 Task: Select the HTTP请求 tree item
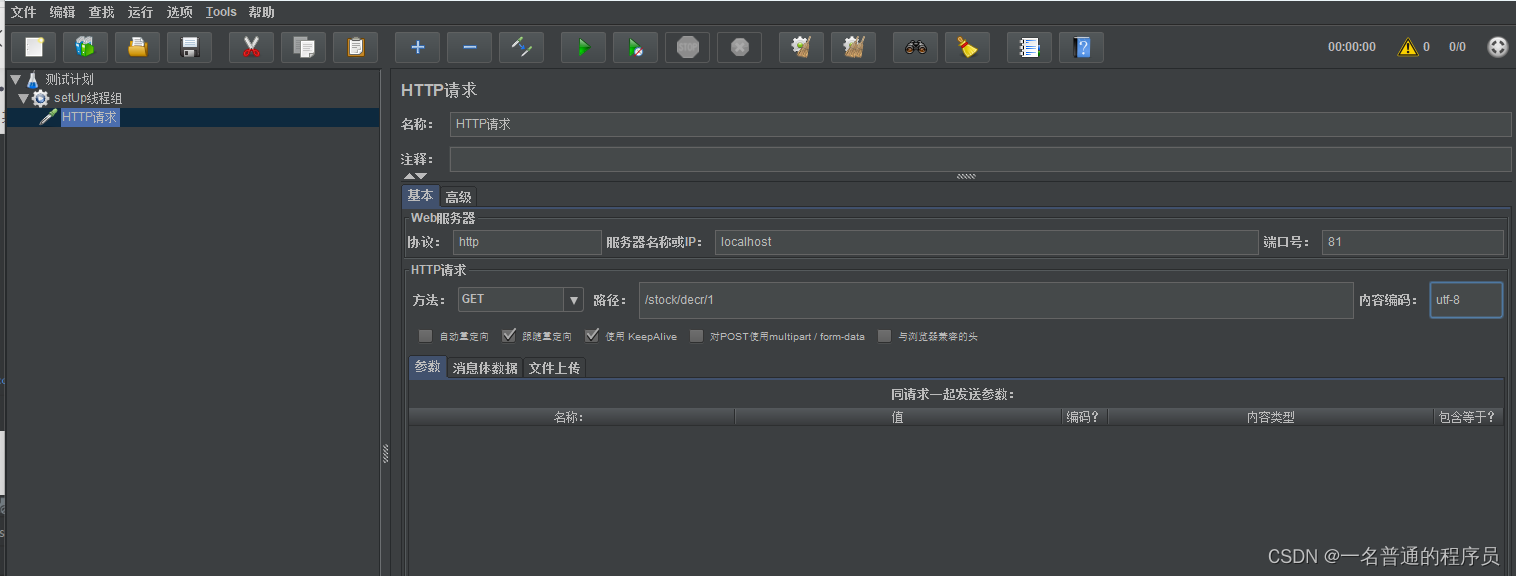tap(90, 117)
